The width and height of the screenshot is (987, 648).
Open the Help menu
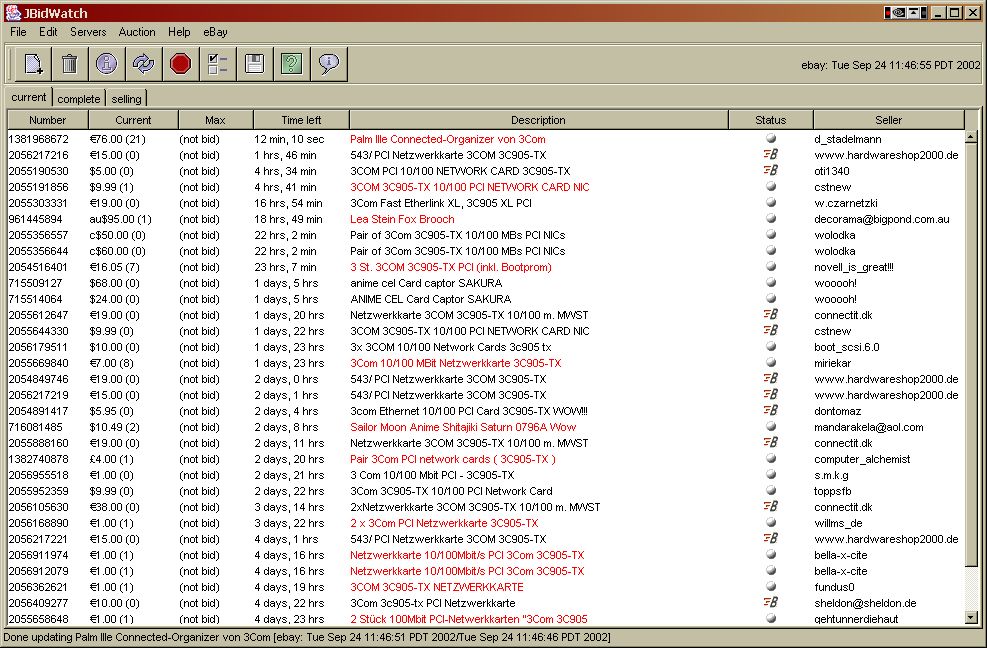click(x=179, y=31)
